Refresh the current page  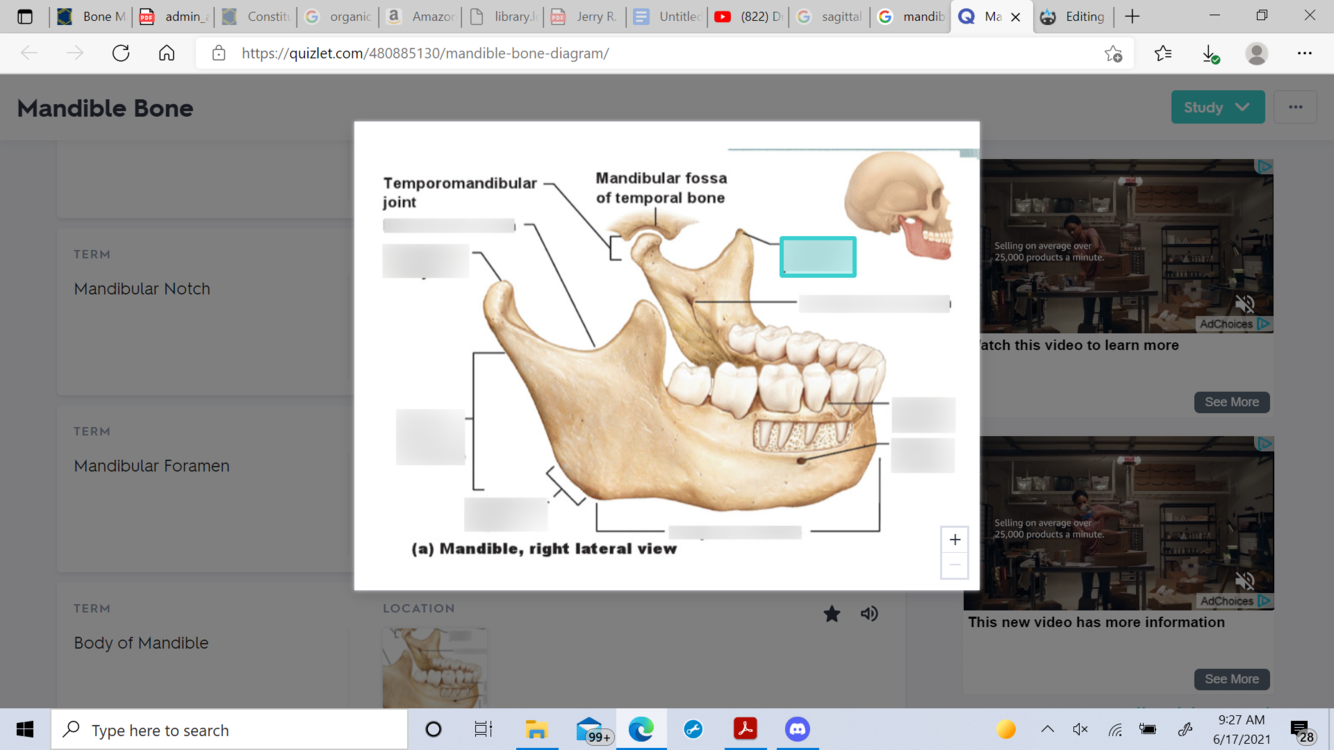tap(121, 53)
